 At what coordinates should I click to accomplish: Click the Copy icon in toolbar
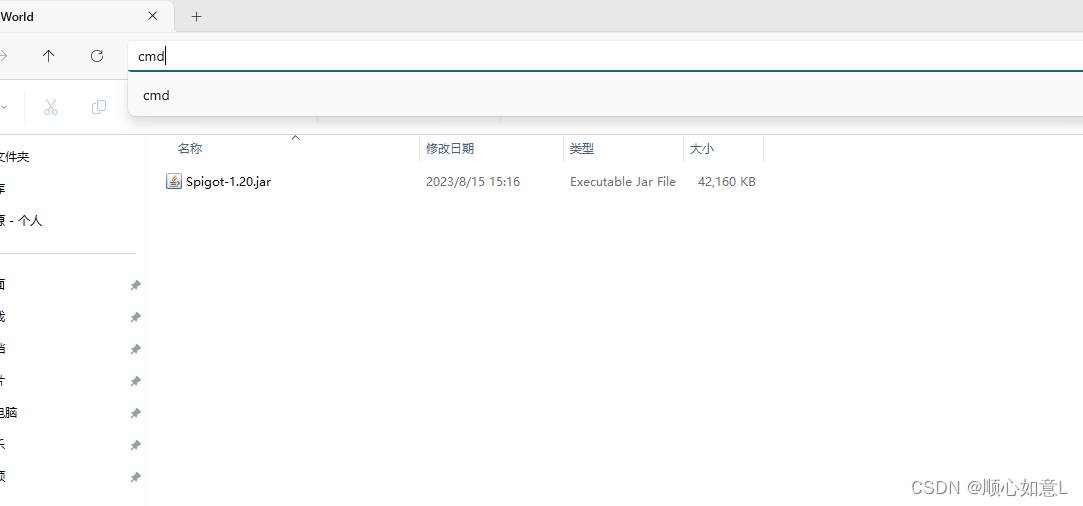point(99,107)
